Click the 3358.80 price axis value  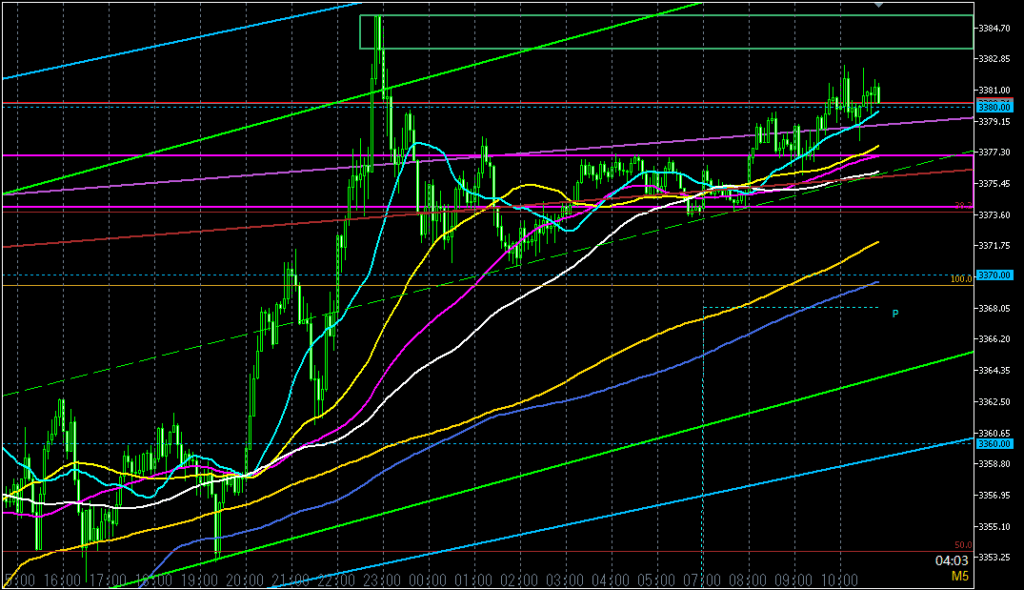(x=995, y=464)
